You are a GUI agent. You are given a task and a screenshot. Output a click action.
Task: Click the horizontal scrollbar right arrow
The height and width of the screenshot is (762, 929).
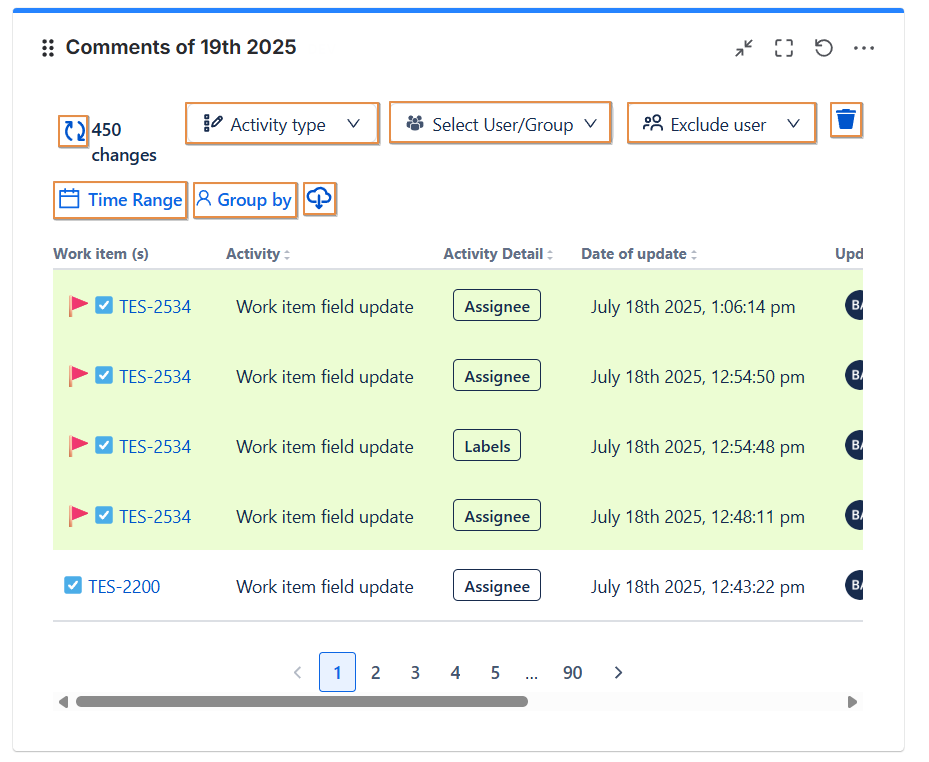pyautogui.click(x=852, y=702)
